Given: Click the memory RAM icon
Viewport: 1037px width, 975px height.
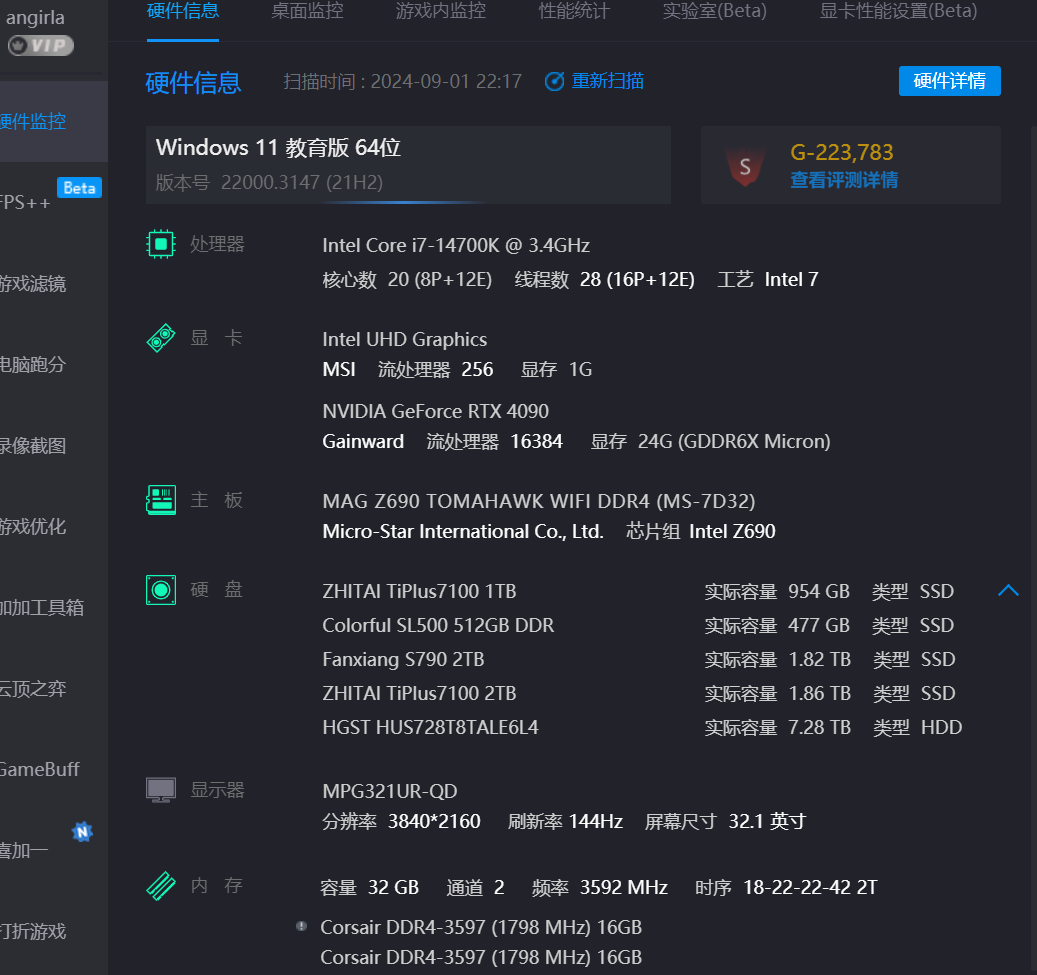Looking at the screenshot, I should (161, 886).
